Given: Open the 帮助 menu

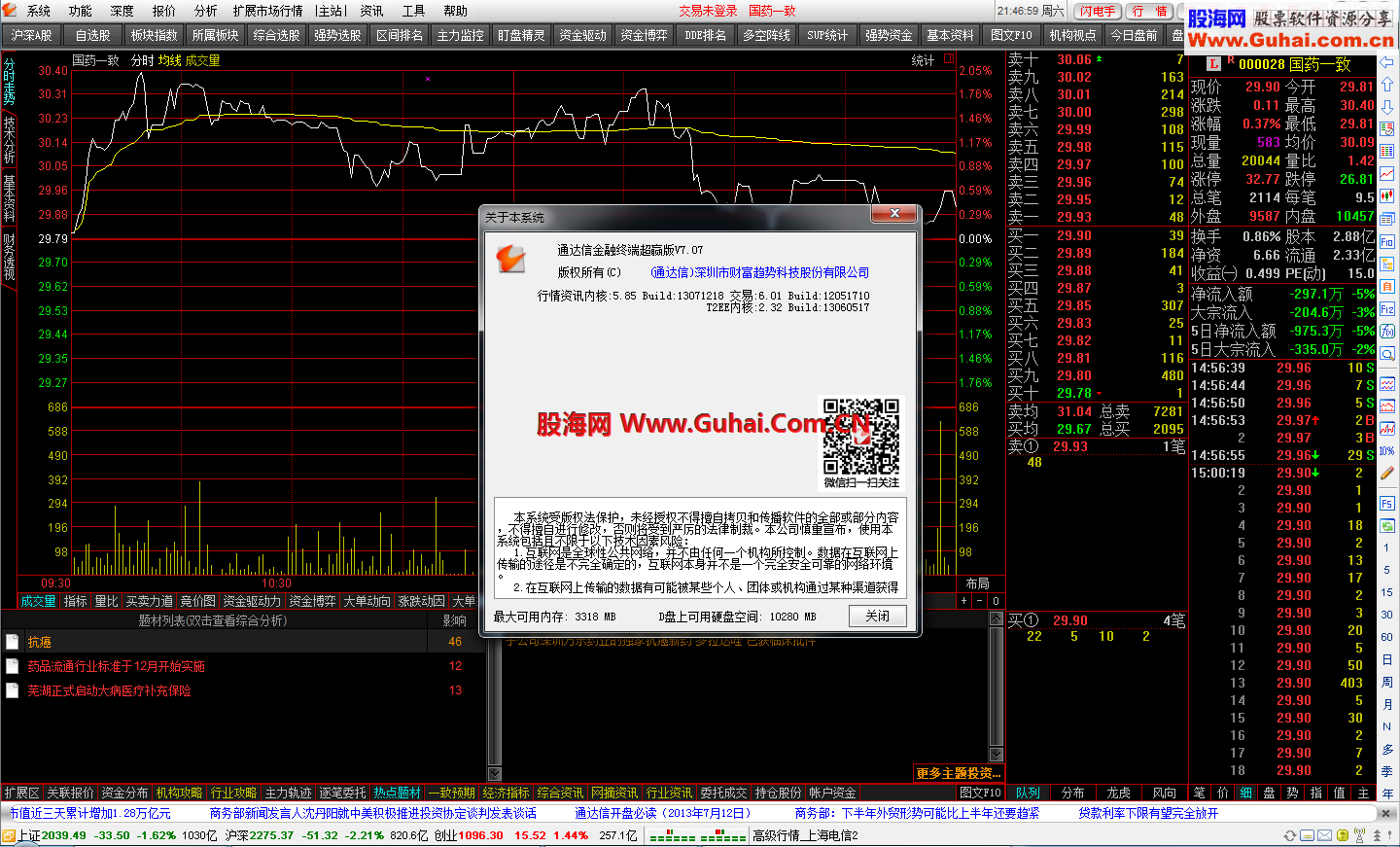Looking at the screenshot, I should pyautogui.click(x=455, y=11).
